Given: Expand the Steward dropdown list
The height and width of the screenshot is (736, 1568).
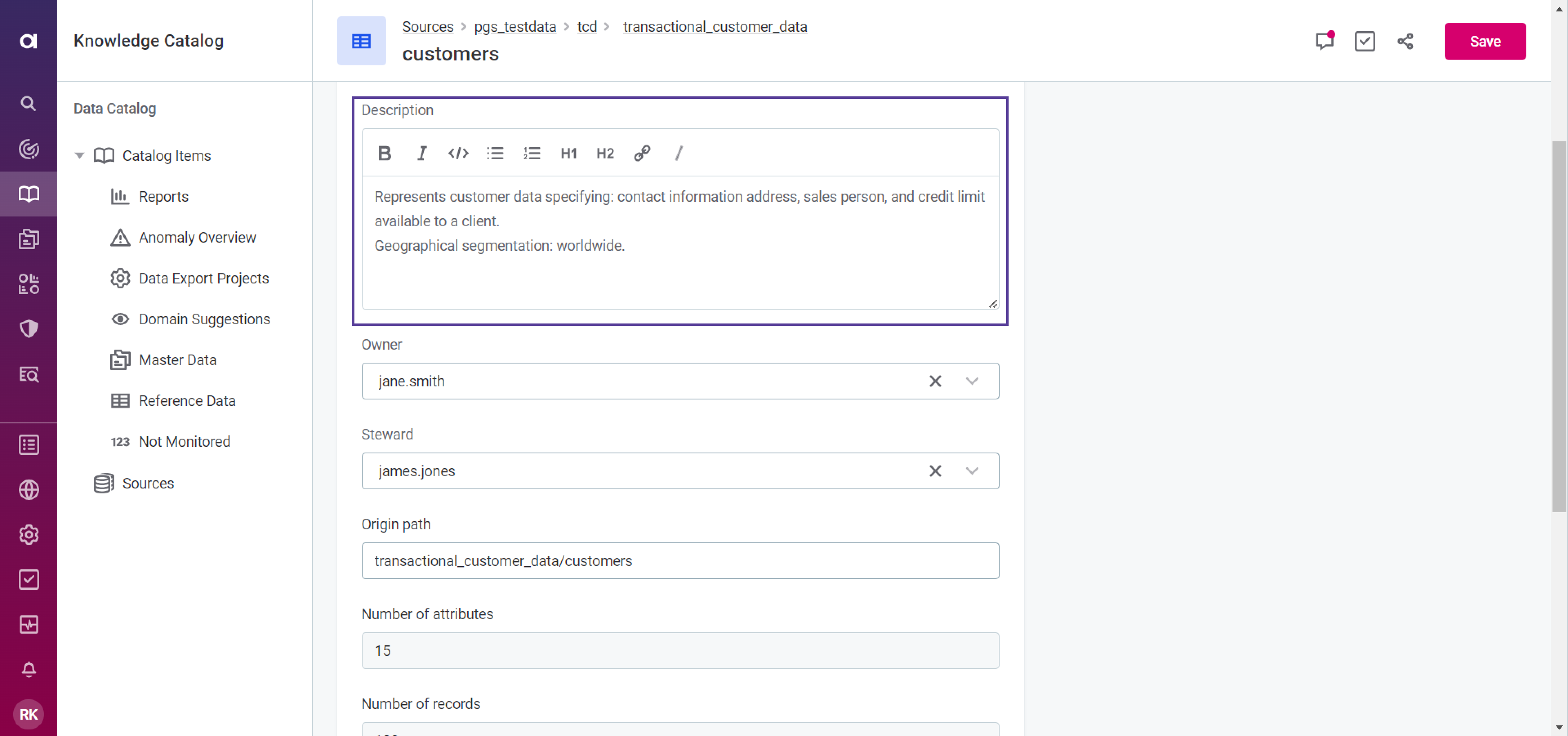Looking at the screenshot, I should [x=971, y=471].
